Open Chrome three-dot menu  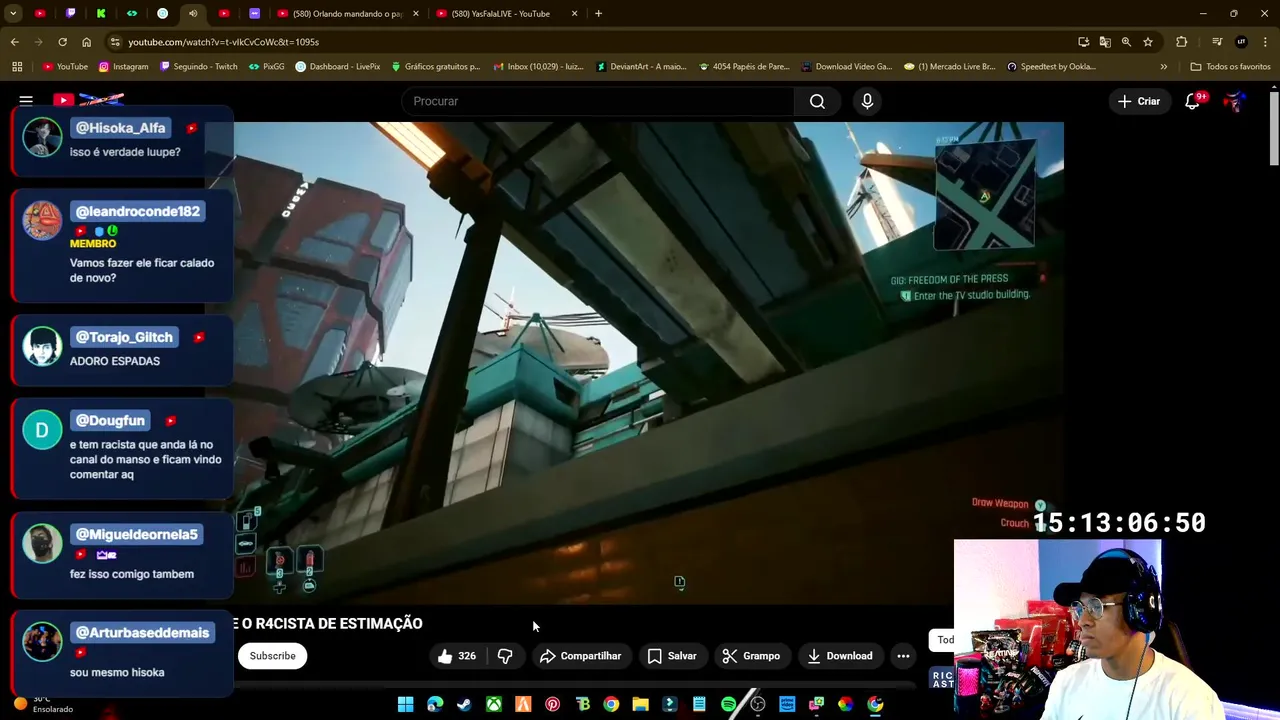point(1265,42)
